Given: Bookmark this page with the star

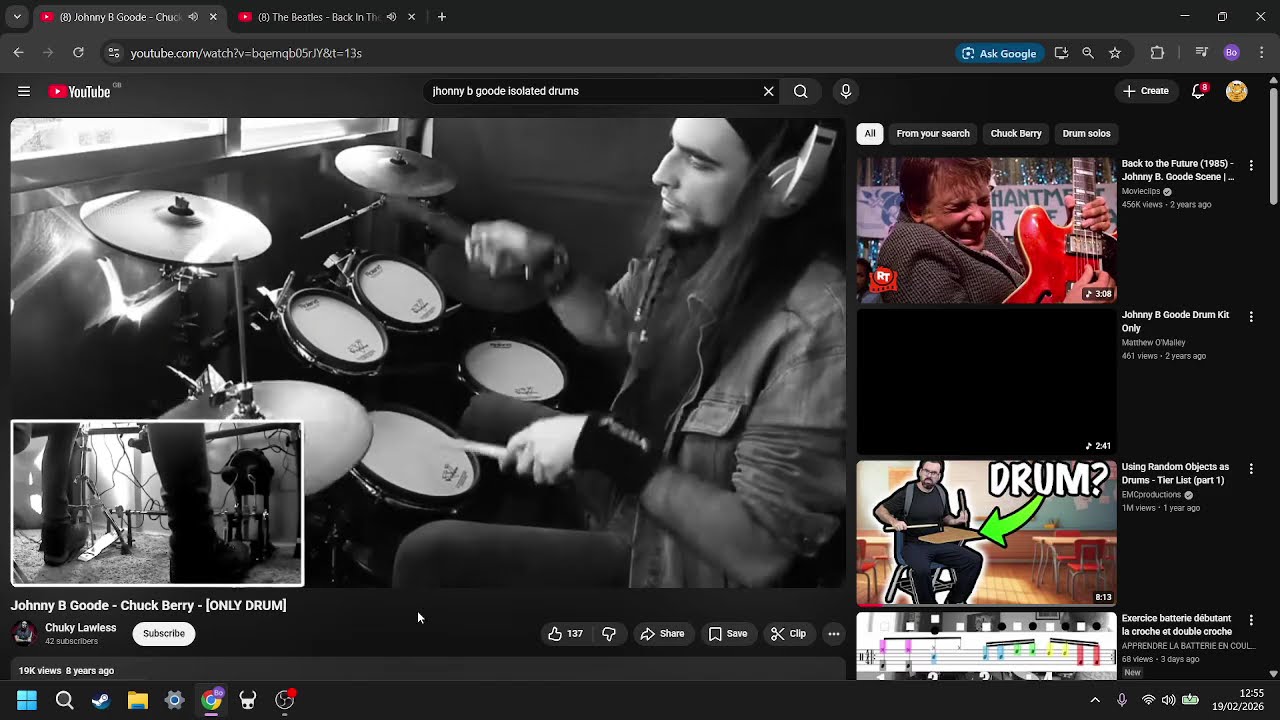Looking at the screenshot, I should tap(1115, 53).
